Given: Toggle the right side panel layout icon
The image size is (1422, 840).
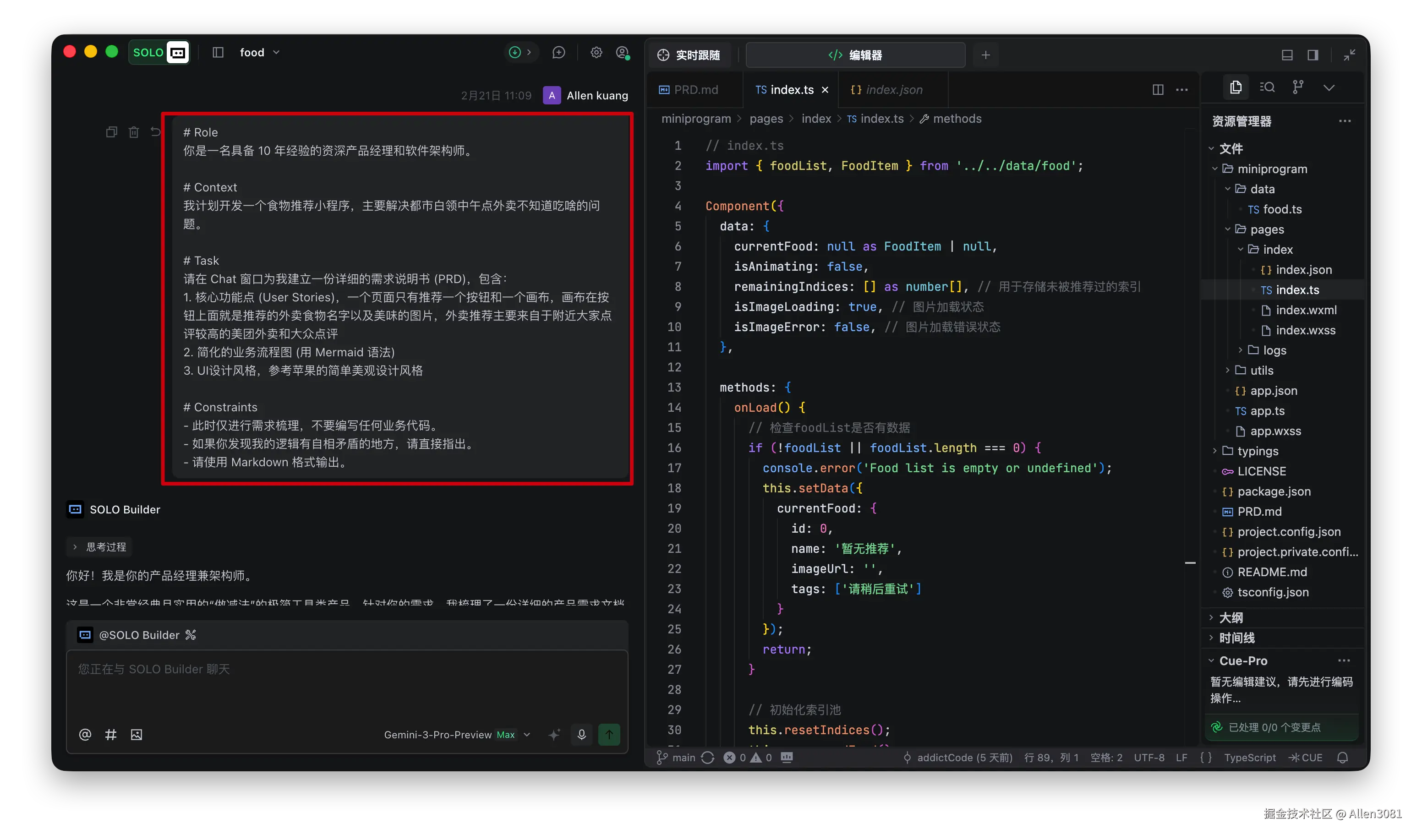Looking at the screenshot, I should 1313,55.
